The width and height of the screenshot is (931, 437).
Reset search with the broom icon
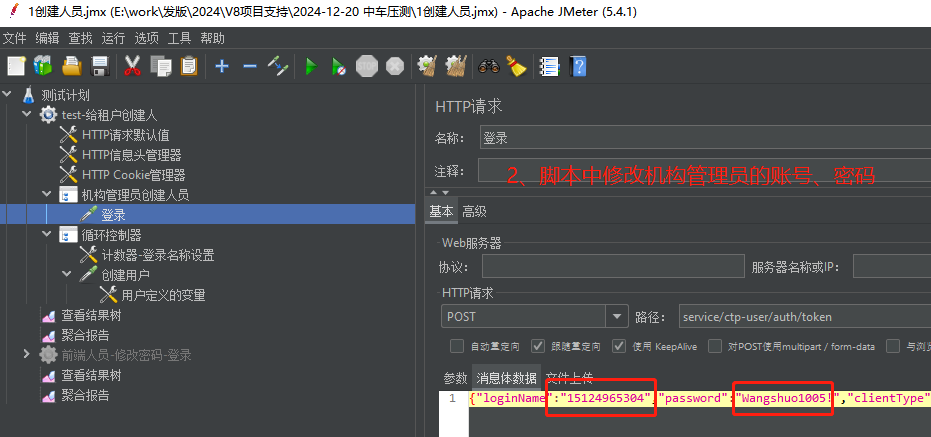pos(517,65)
